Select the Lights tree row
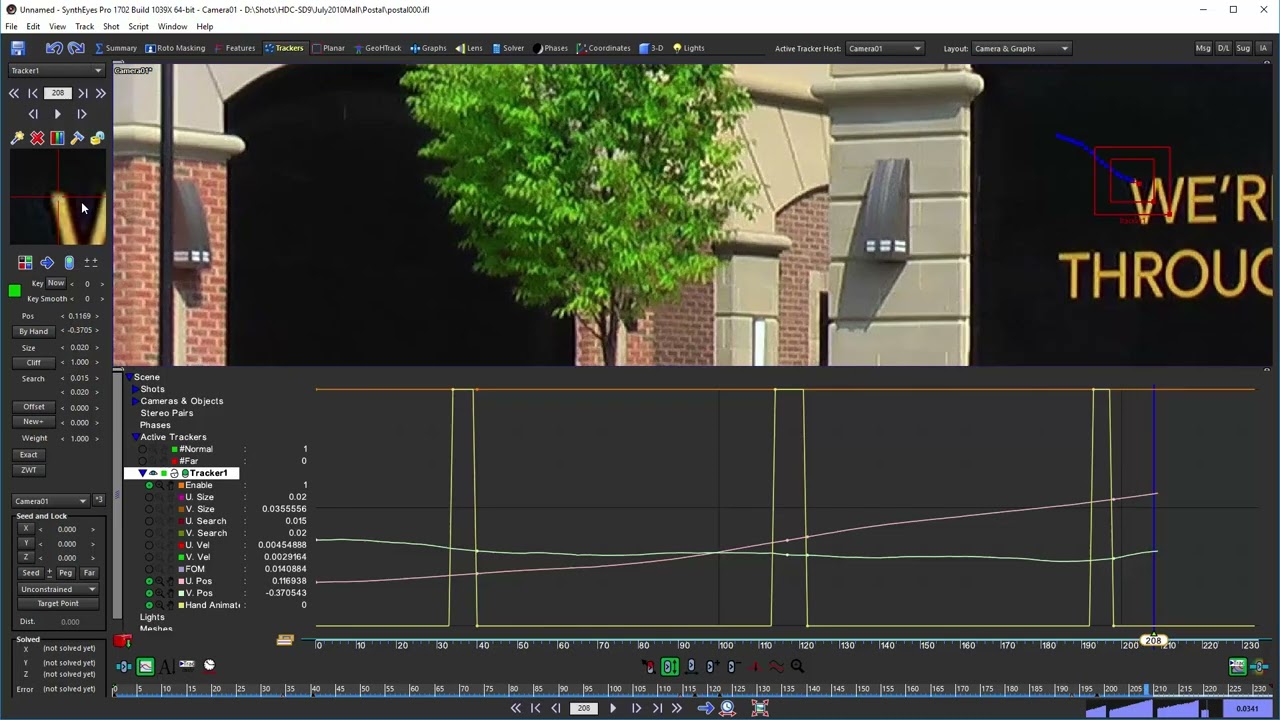 (x=152, y=617)
